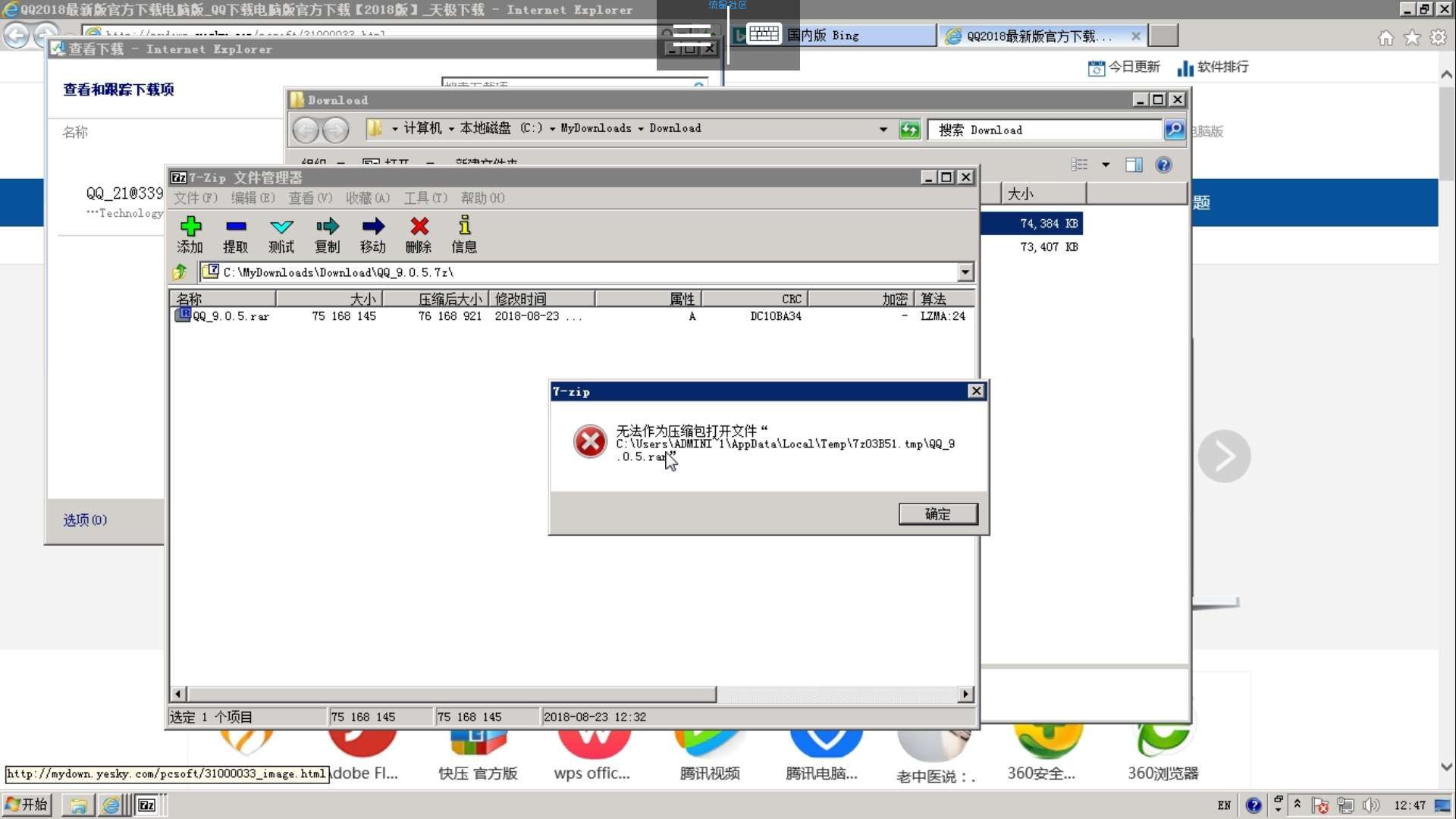Click the 选项(O) link in downloads window
Screen dimensions: 1456x819
85,520
